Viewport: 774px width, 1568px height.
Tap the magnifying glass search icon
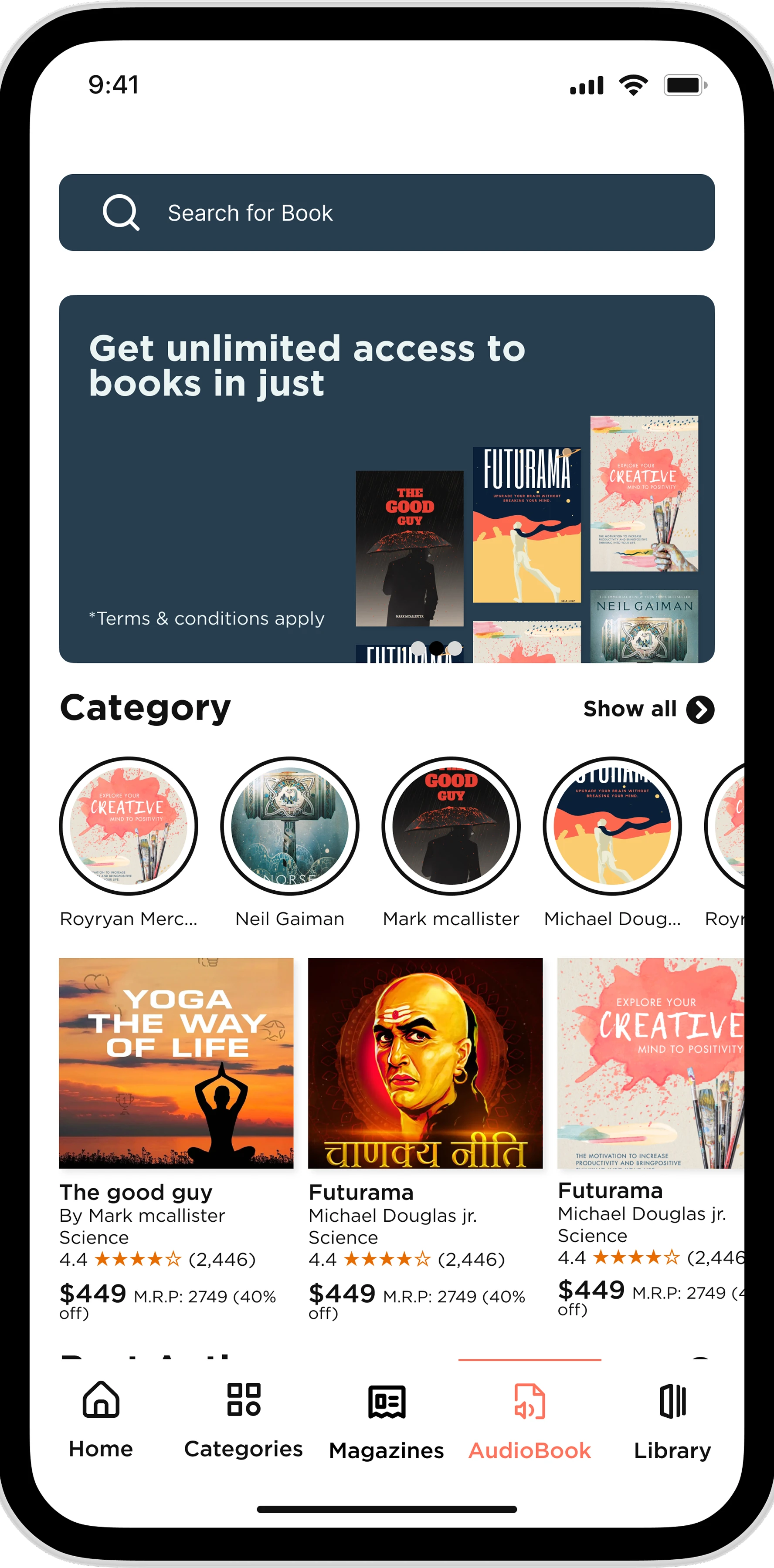121,213
